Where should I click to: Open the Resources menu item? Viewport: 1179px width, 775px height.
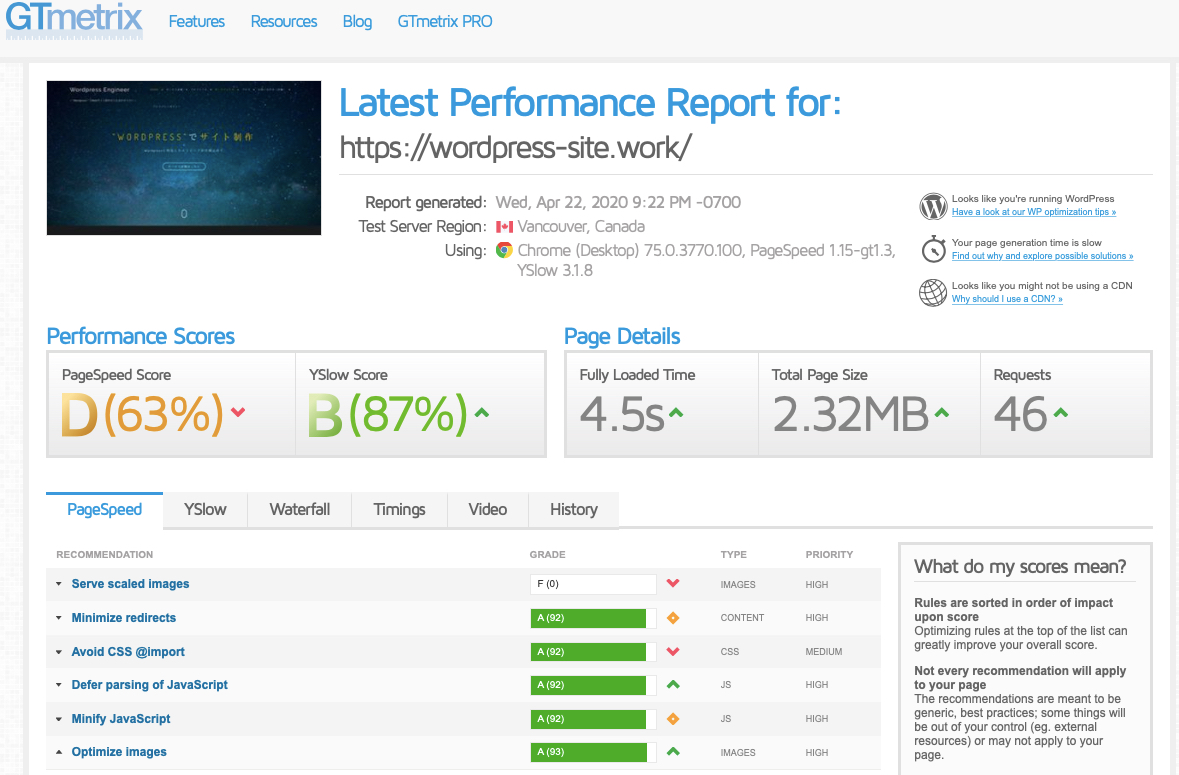click(x=283, y=22)
